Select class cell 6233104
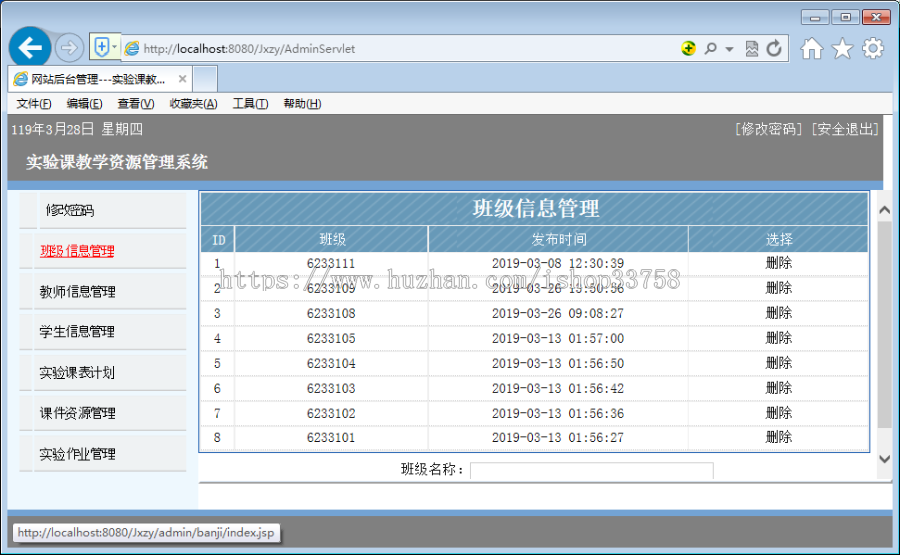 [331, 363]
